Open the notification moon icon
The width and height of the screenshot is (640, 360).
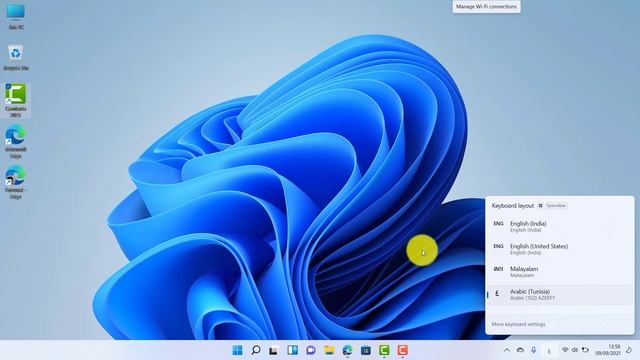tap(629, 350)
